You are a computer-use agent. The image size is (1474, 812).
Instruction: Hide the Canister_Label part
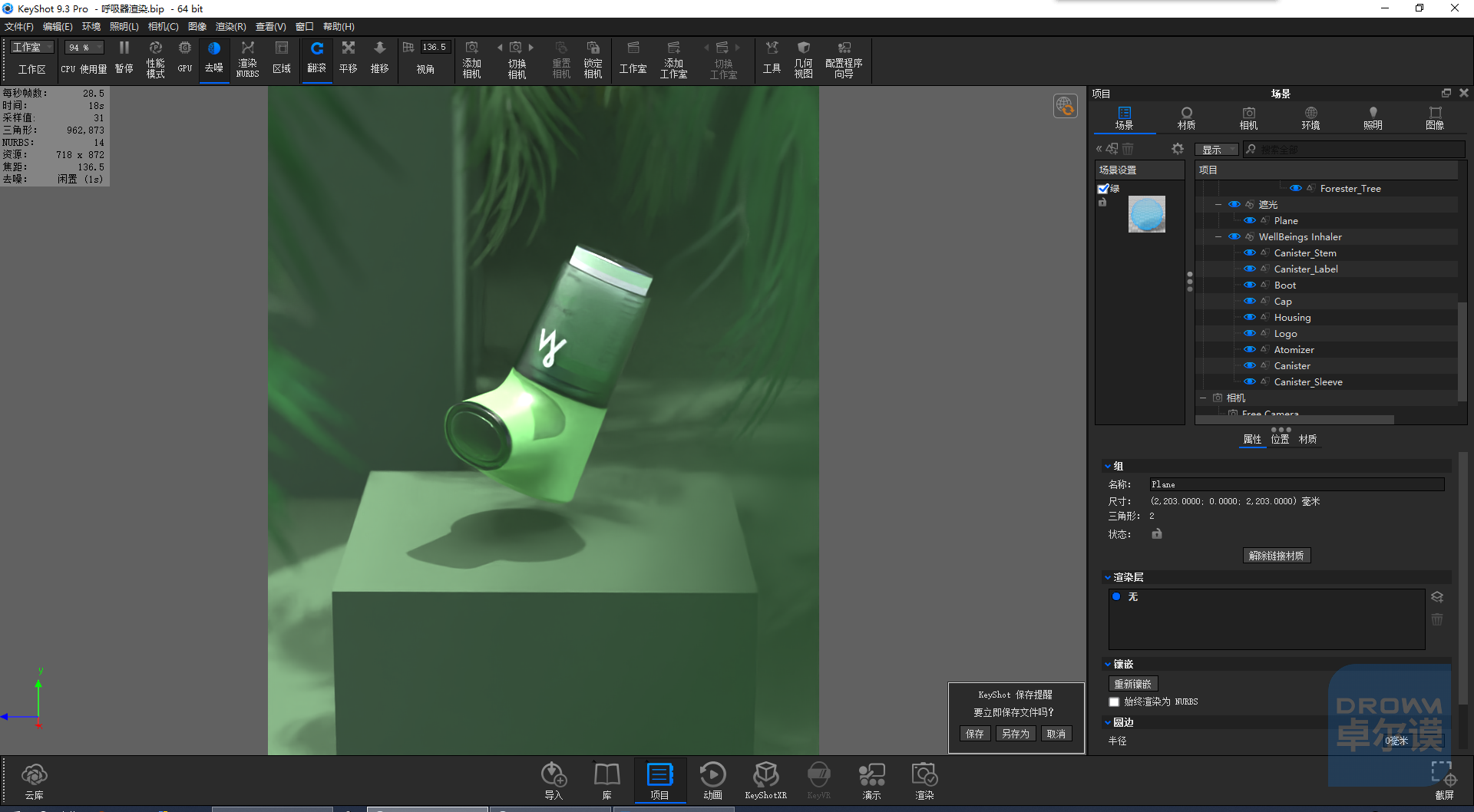pos(1250,269)
